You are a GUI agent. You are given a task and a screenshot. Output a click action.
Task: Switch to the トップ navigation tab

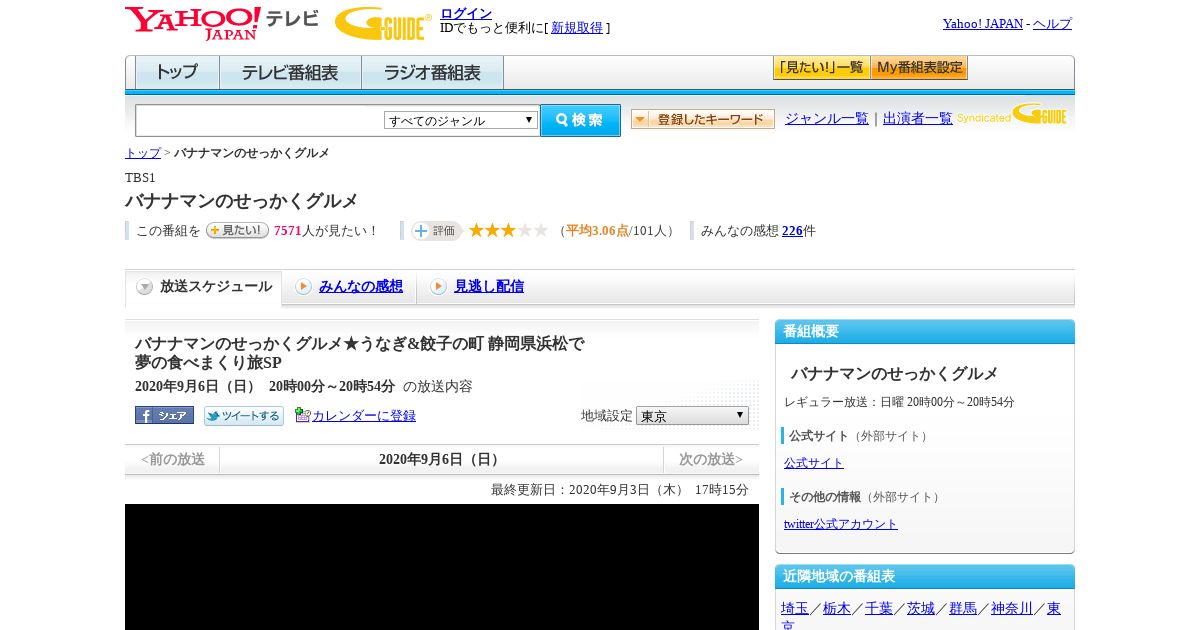177,73
